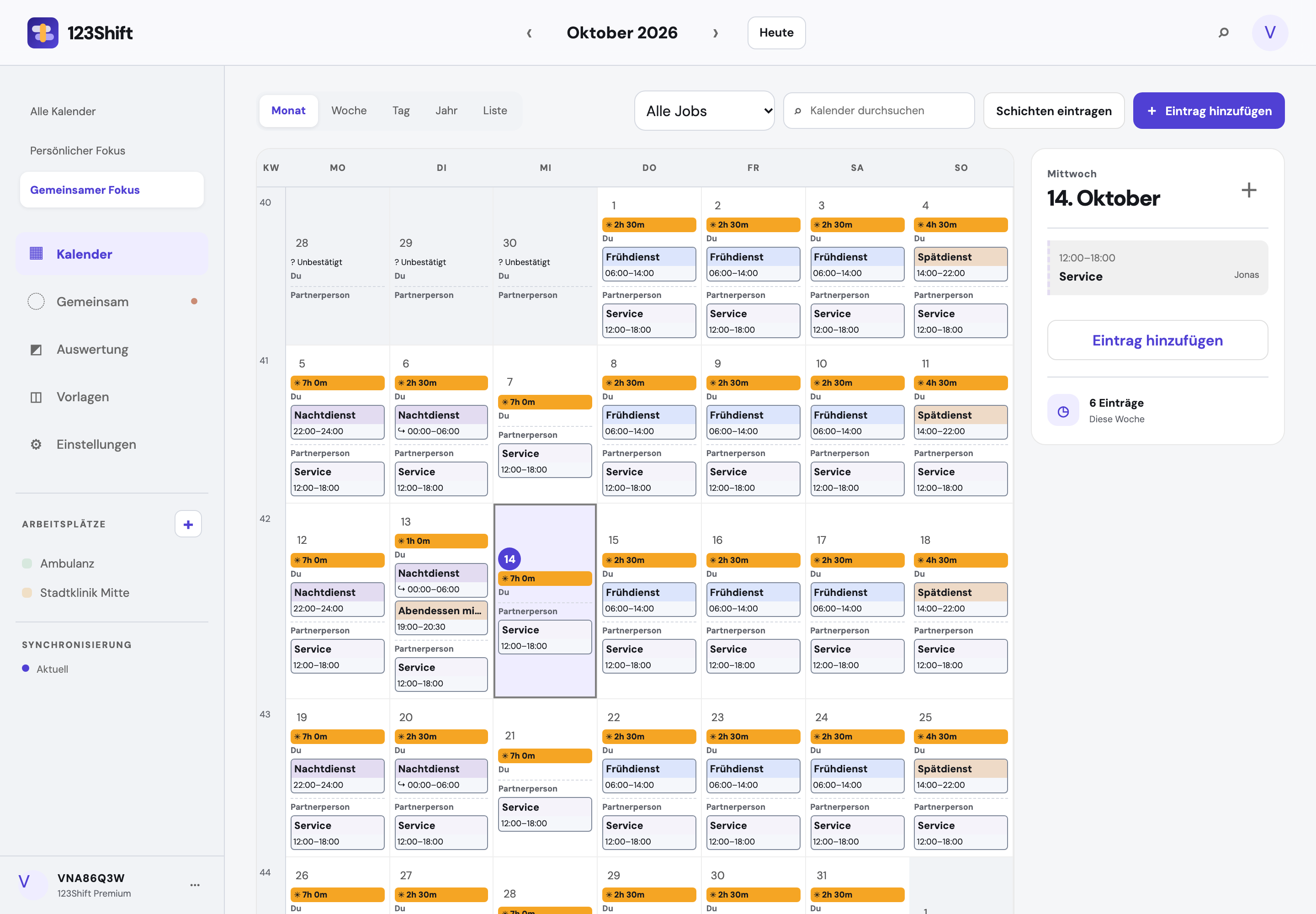Open the Alle Jobs dropdown

coord(705,111)
